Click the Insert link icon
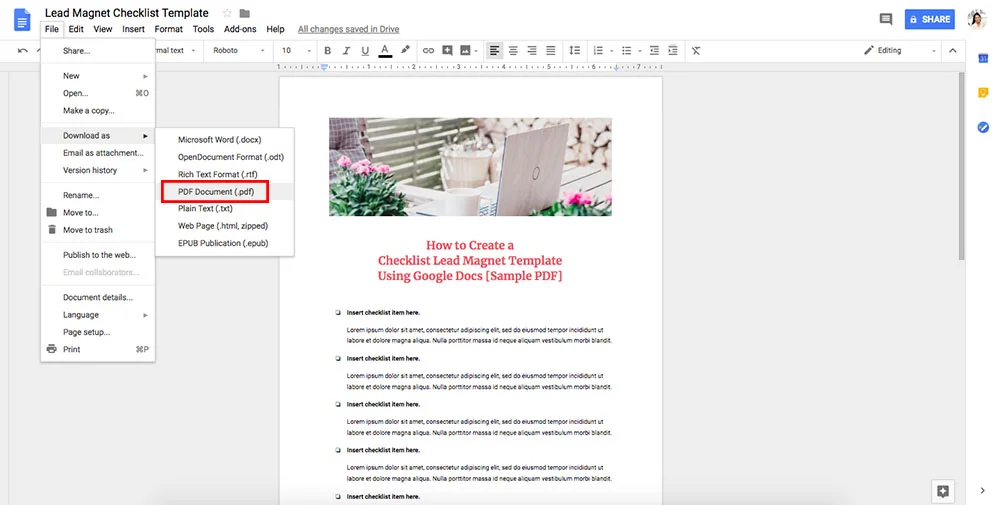The image size is (1000, 505). pyautogui.click(x=429, y=50)
